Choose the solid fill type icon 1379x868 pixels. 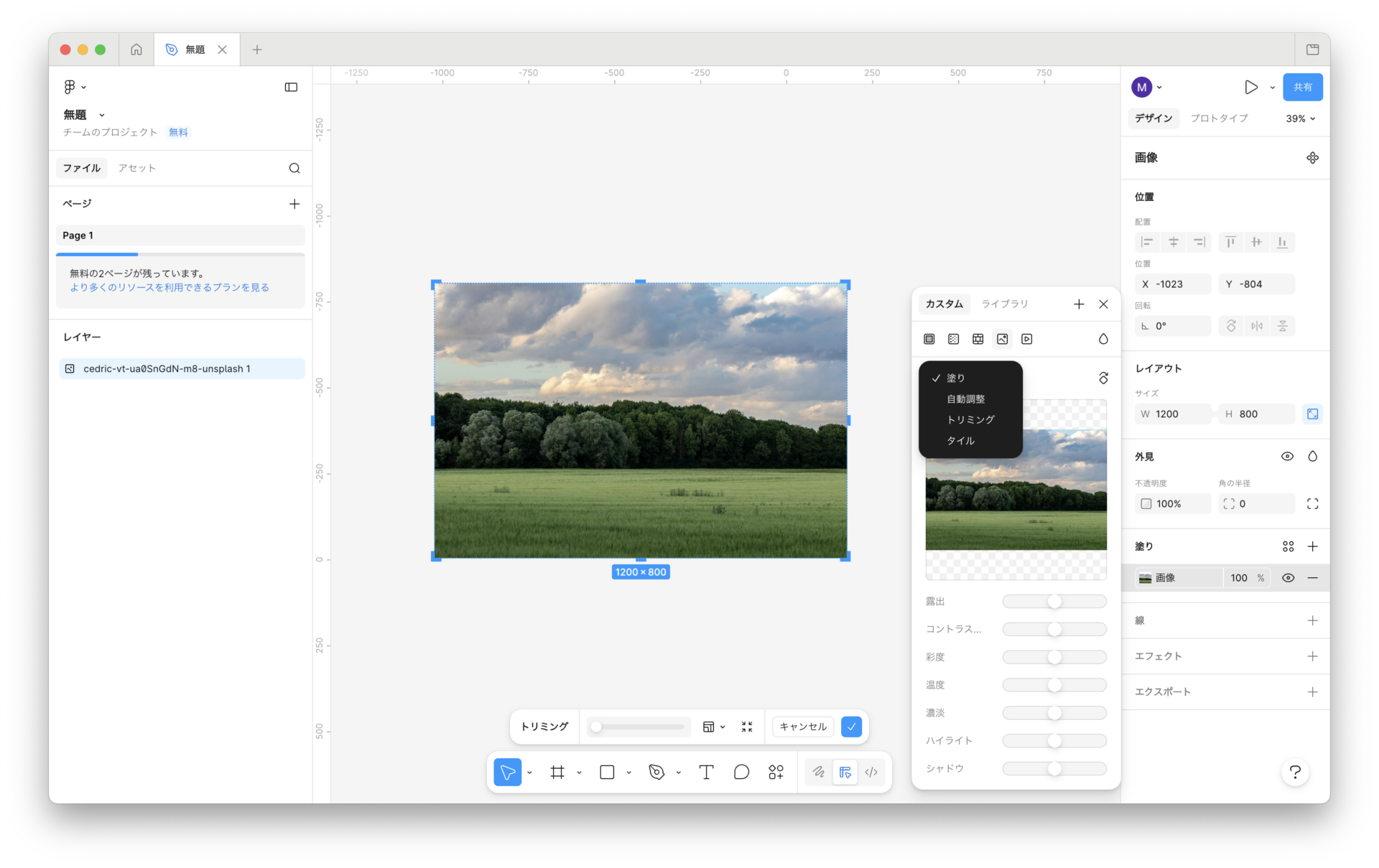929,339
